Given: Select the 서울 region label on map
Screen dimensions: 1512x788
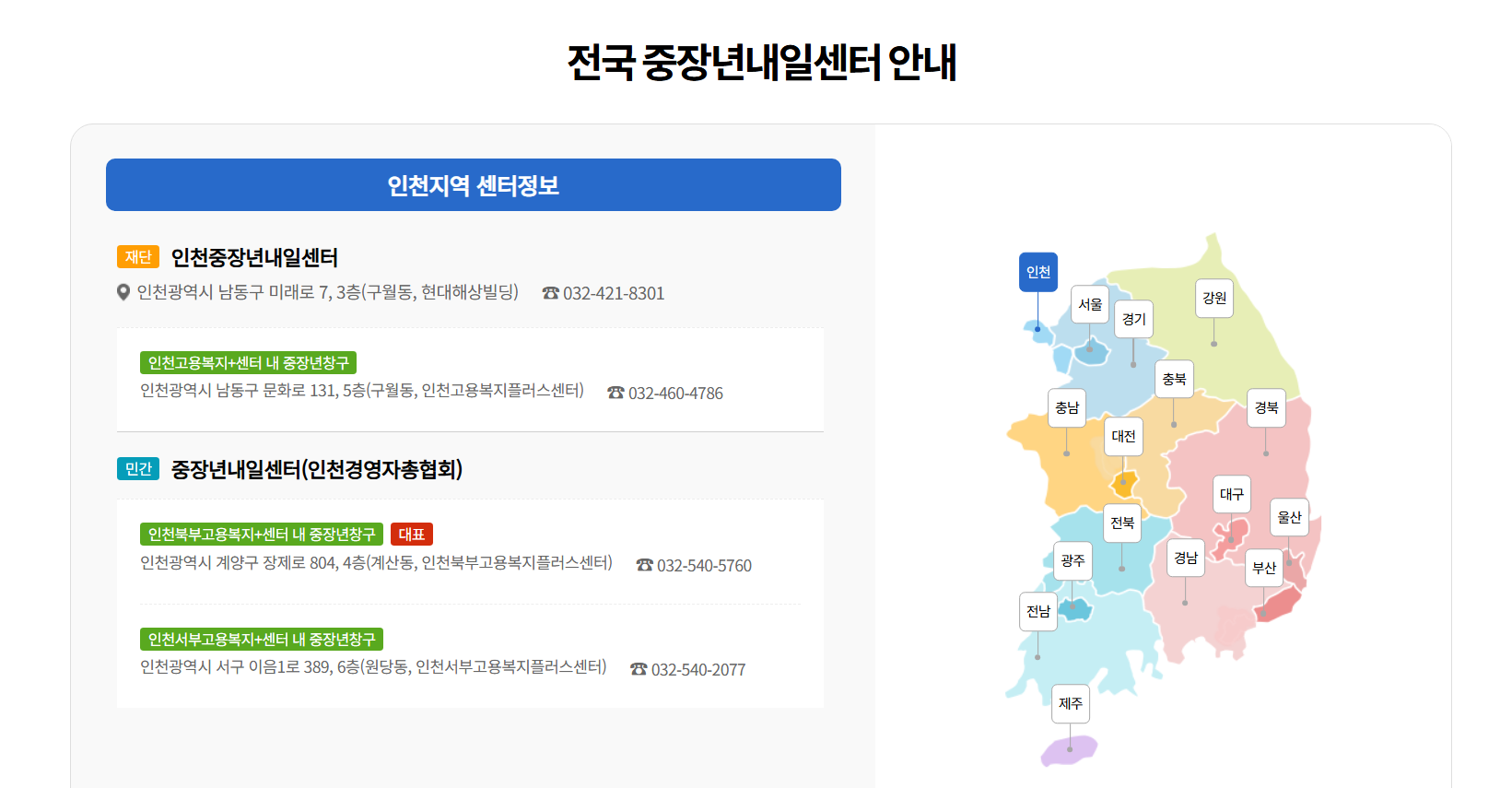Looking at the screenshot, I should (x=1090, y=304).
